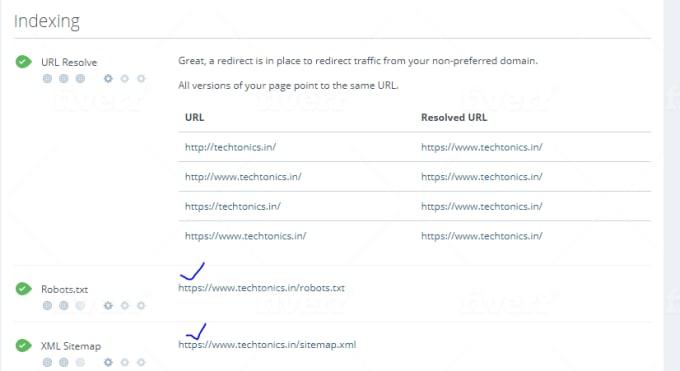Click the resolved URL for http://www.techtonics.in/
Screen dimensions: 680x371
[481, 177]
